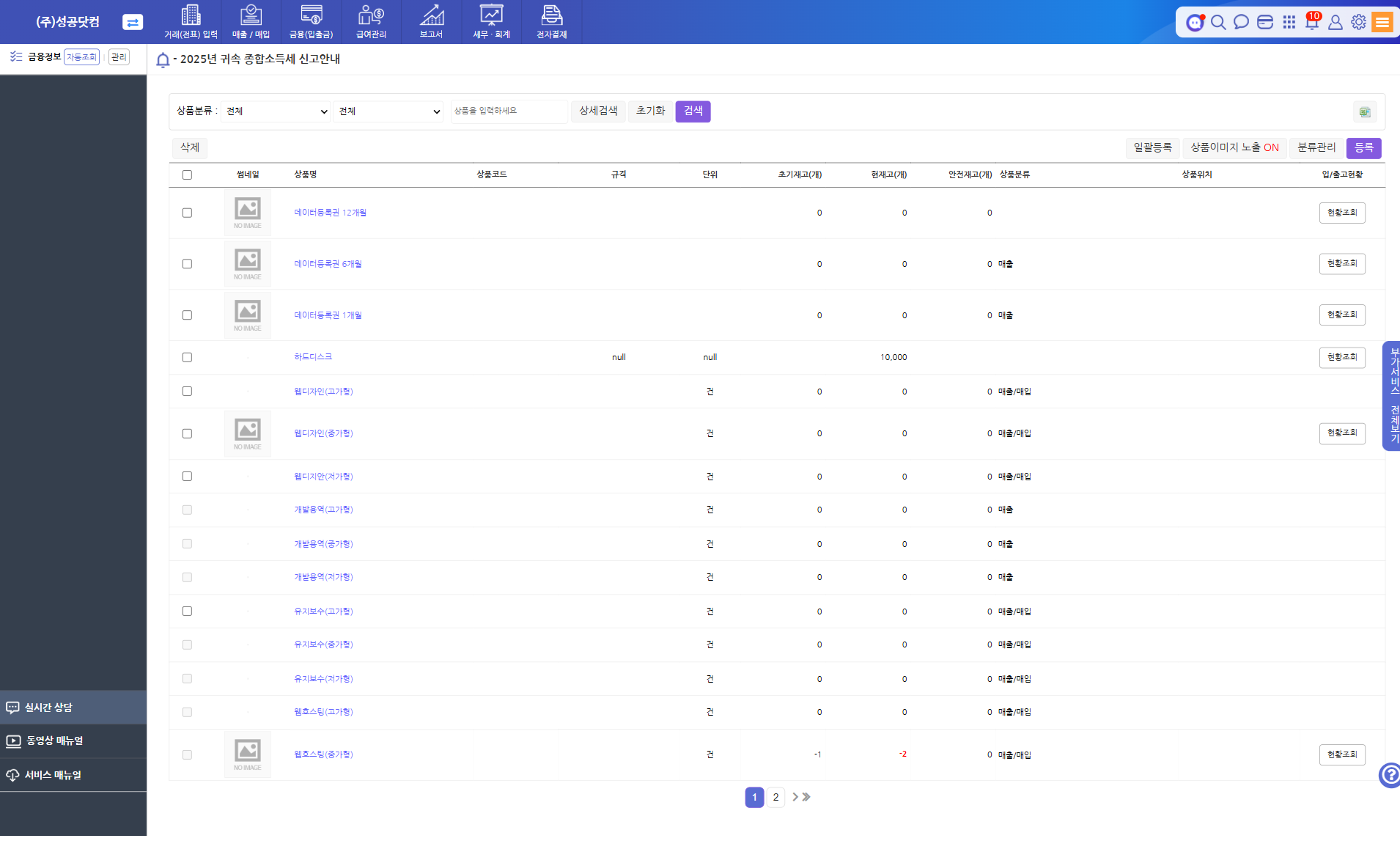1400x841 pixels.
Task: Click thumbnail of 웹호스팅(중가형)
Action: click(x=248, y=754)
